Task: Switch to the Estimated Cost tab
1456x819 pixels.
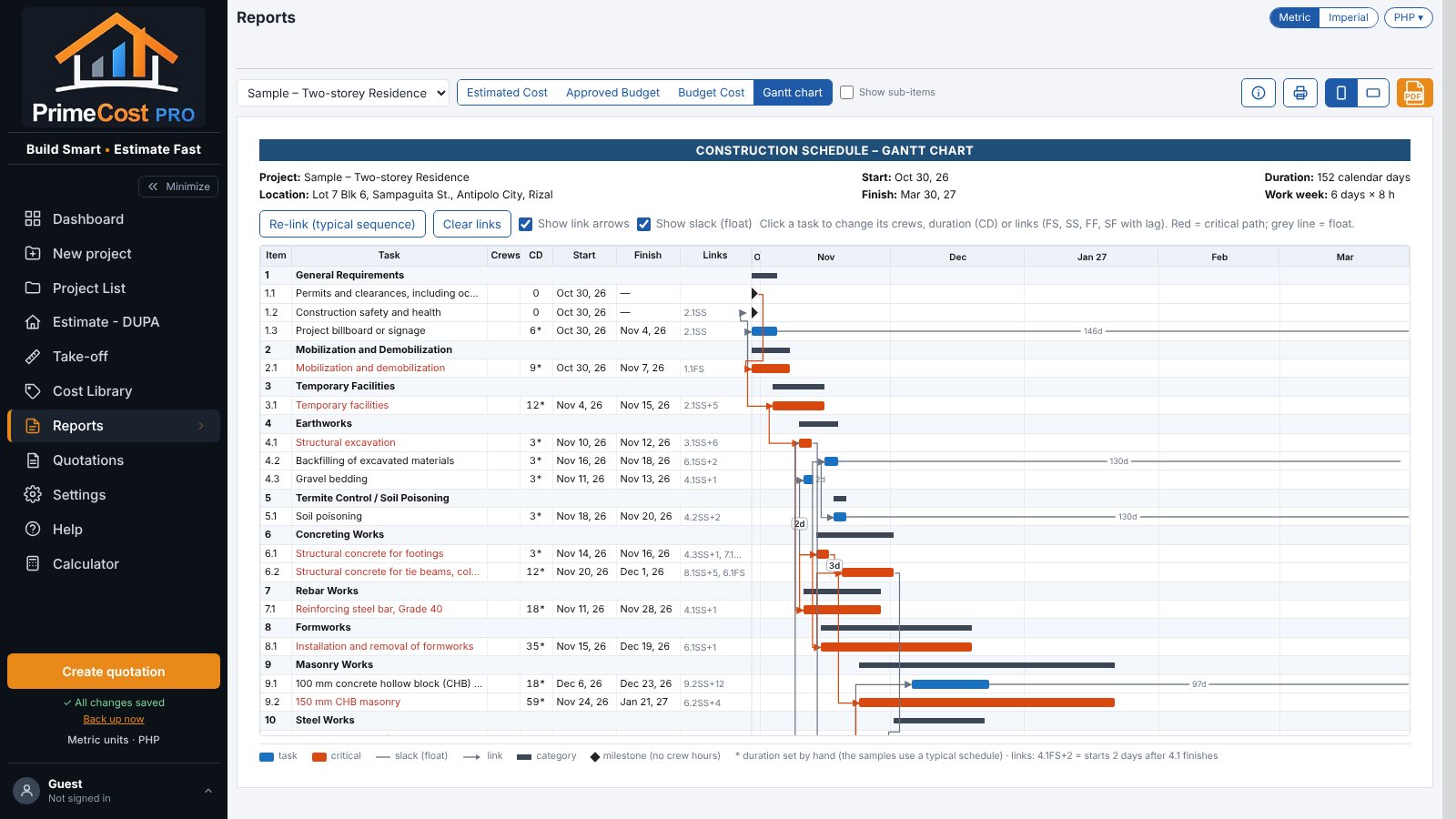Action: tap(507, 93)
